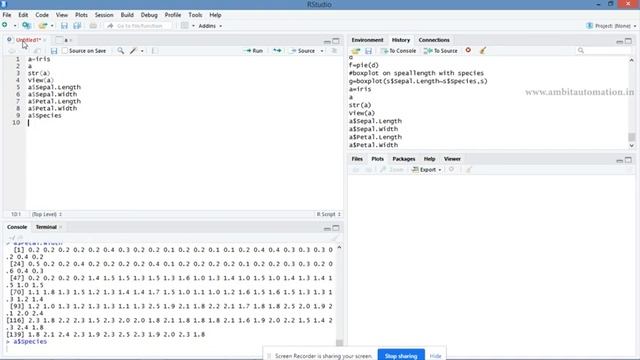Viewport: 640px width, 360px height.
Task: Click the code tools wand icon
Action: (x=133, y=51)
